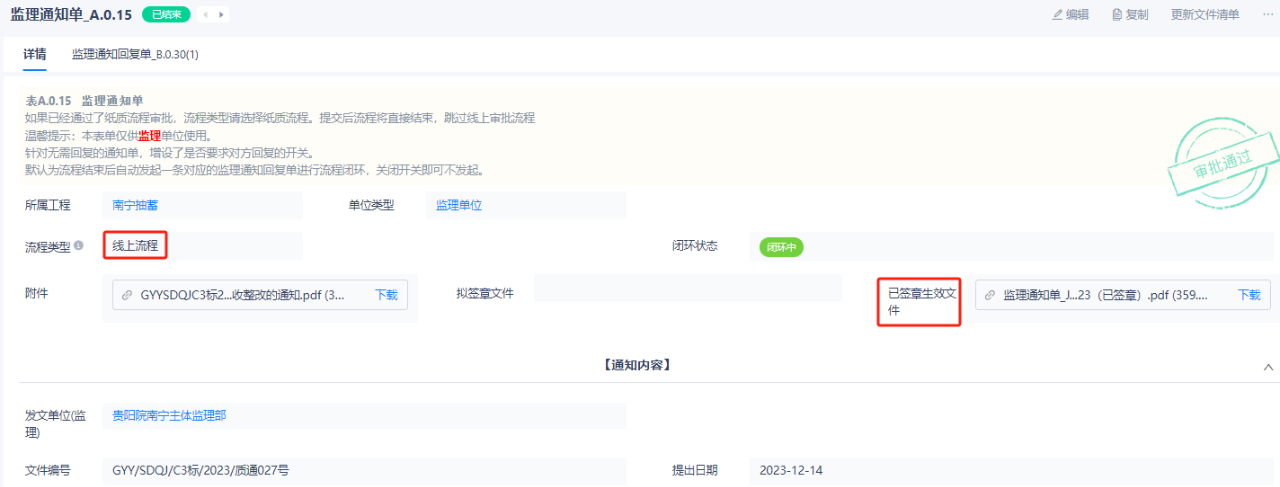Viewport: 1280px width, 487px height.
Task: Click the 已签章生效文件 label
Action: click(922, 302)
